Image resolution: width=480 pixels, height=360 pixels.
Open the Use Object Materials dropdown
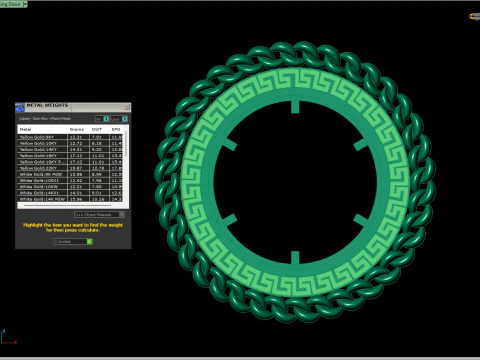[99, 214]
